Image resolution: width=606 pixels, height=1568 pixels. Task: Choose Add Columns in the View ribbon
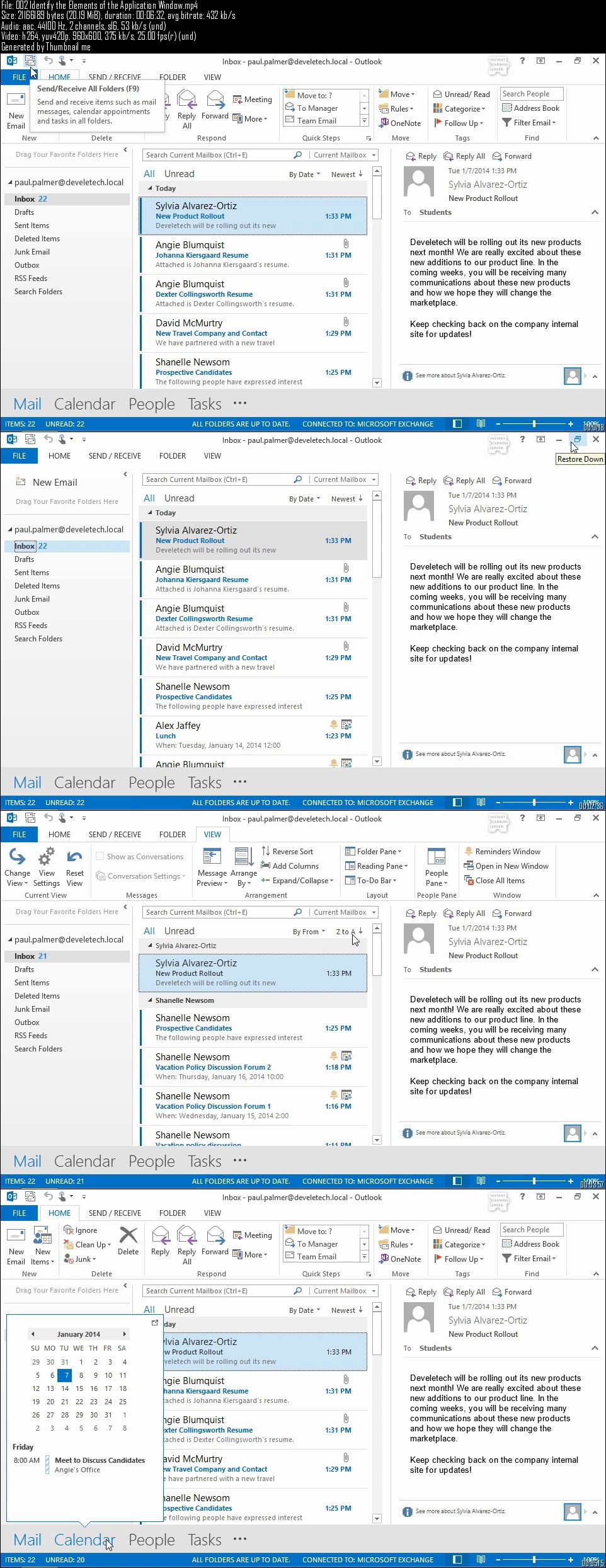289,866
